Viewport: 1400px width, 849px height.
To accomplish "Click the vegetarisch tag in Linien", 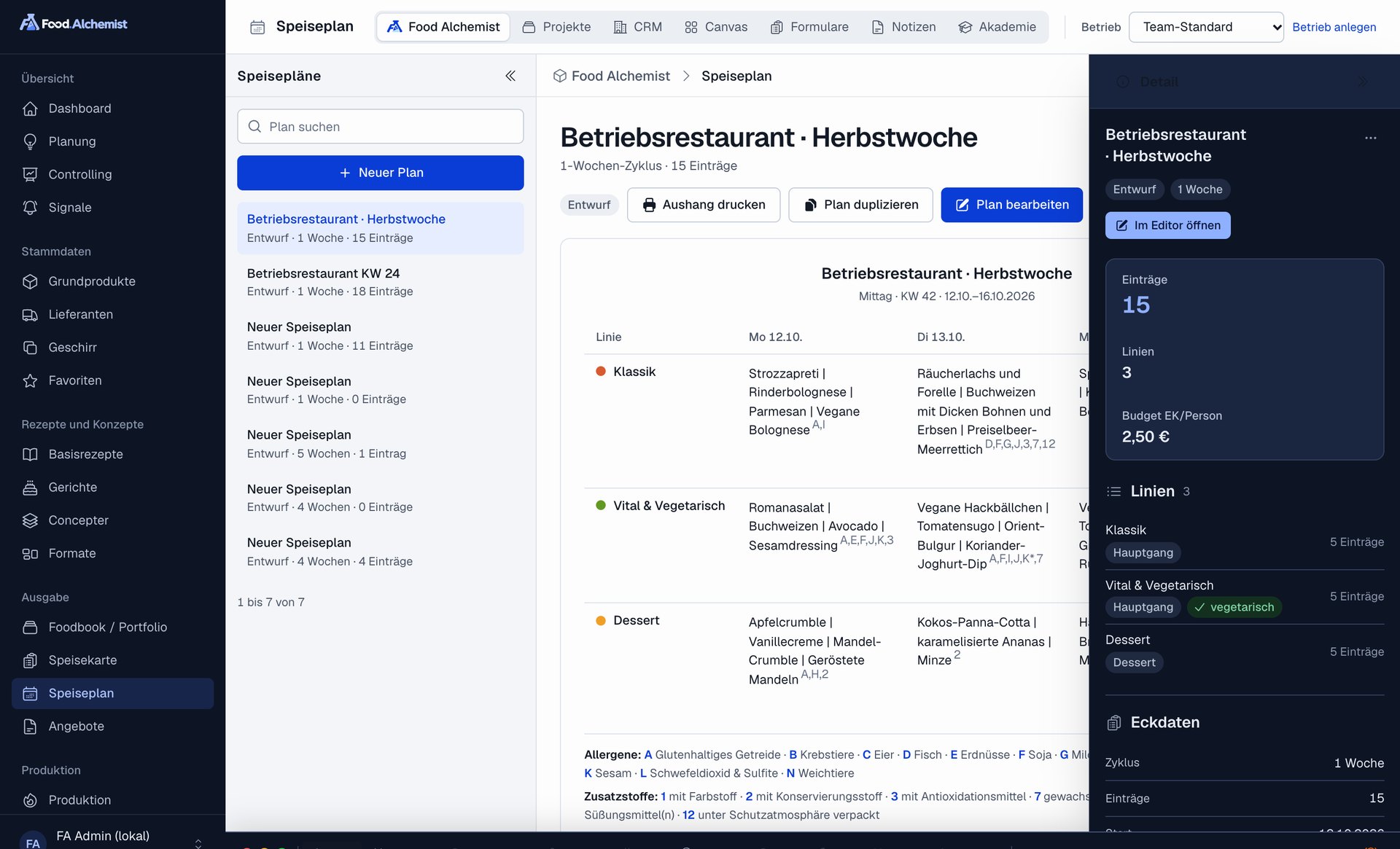I will (x=1234, y=607).
